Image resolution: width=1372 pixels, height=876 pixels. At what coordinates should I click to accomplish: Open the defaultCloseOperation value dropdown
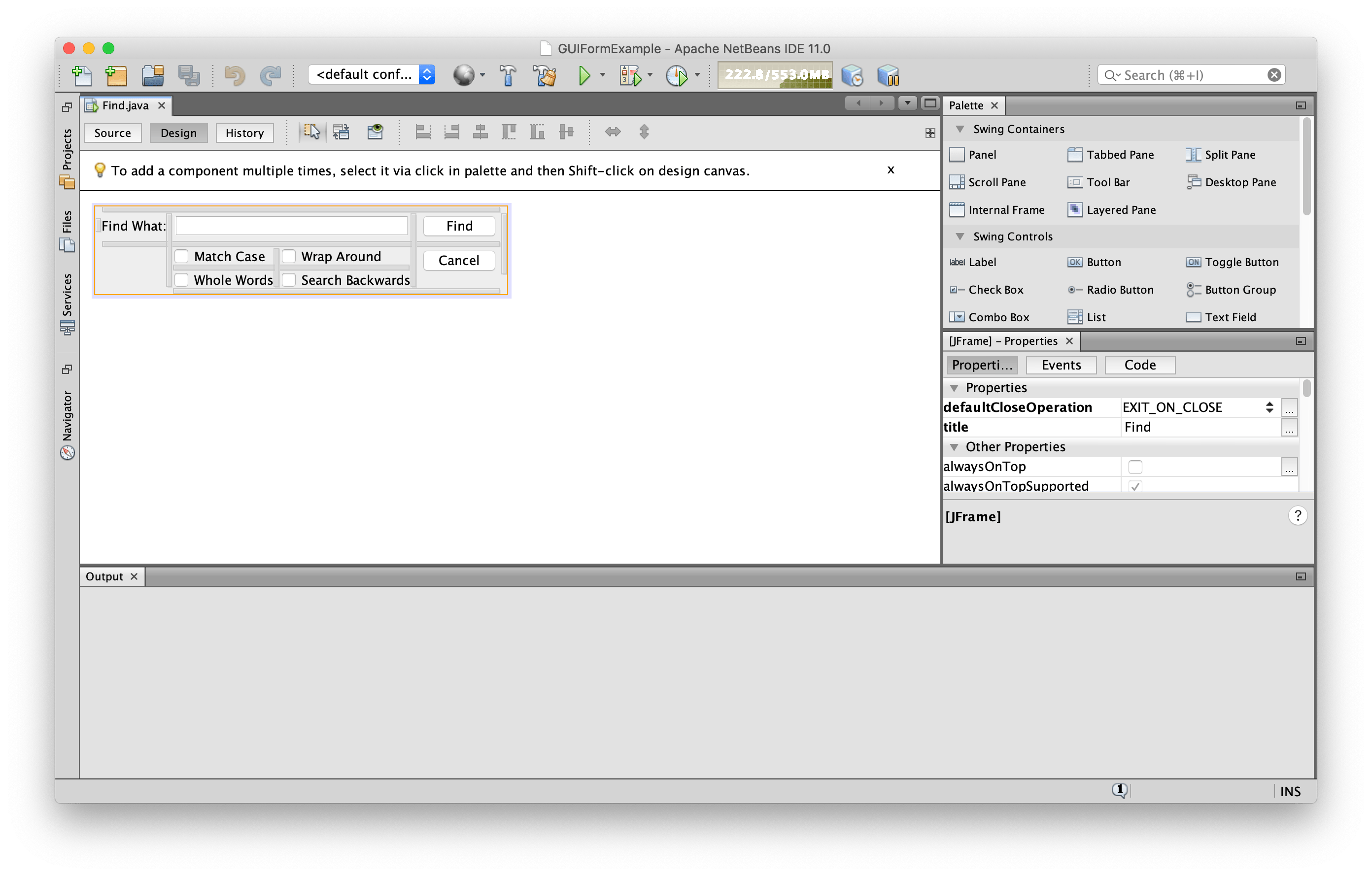click(1269, 407)
